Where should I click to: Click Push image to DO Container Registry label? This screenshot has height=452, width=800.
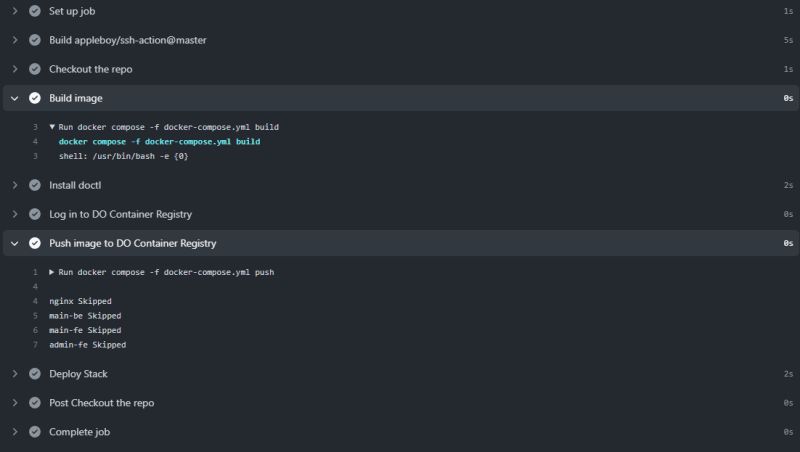click(x=133, y=244)
